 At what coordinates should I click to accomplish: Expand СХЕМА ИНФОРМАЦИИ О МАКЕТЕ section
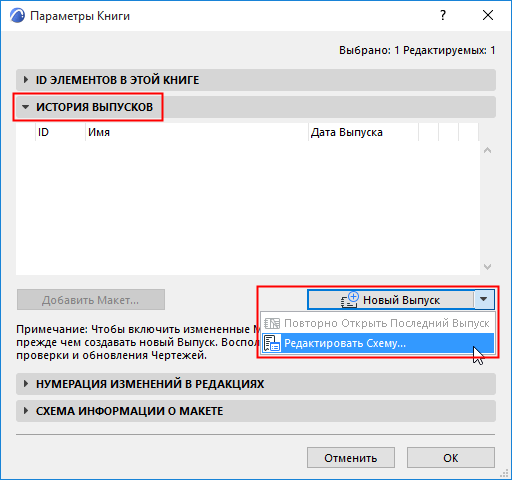click(256, 411)
